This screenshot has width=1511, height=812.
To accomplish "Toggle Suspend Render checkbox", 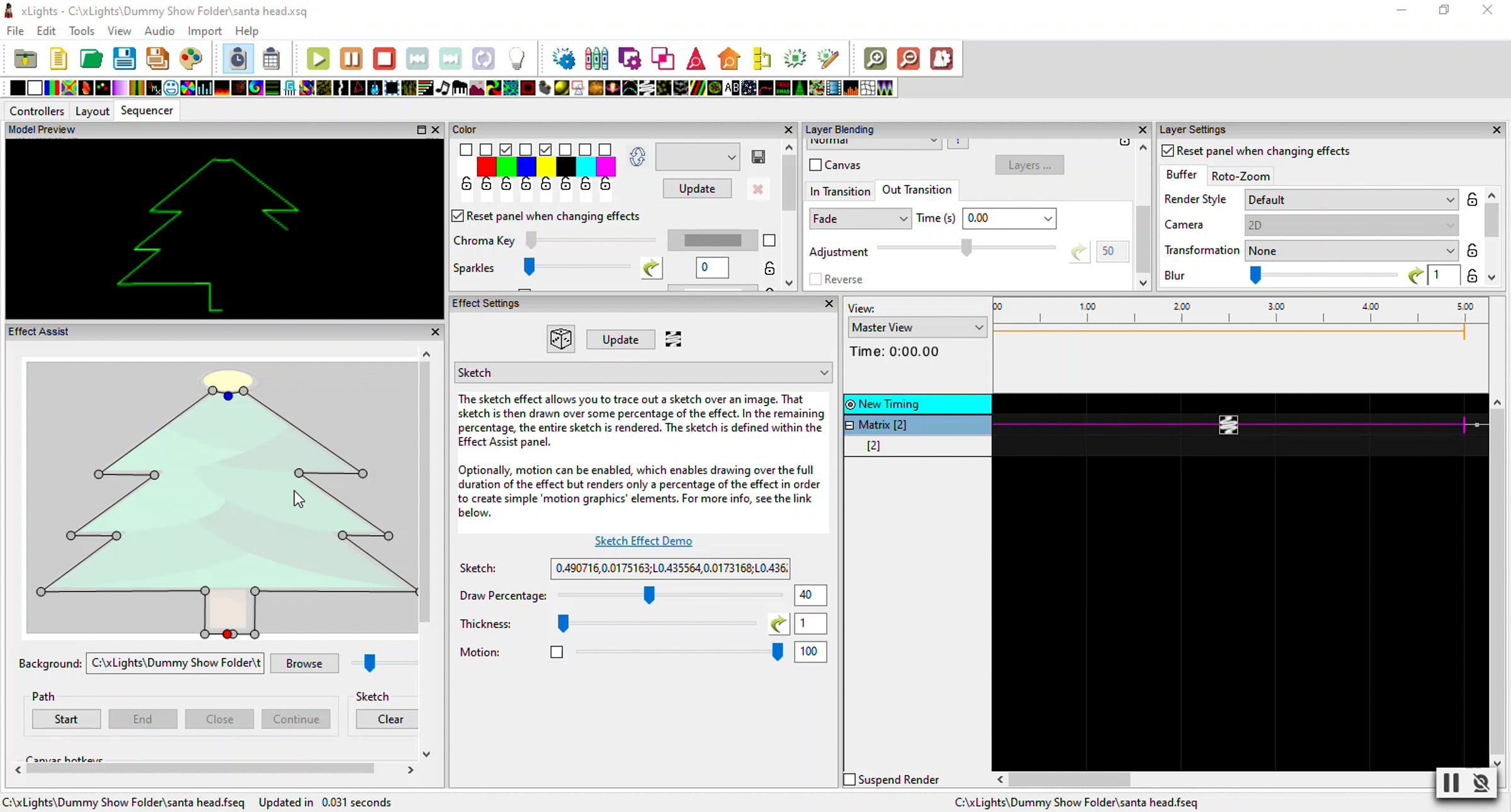I will click(849, 779).
